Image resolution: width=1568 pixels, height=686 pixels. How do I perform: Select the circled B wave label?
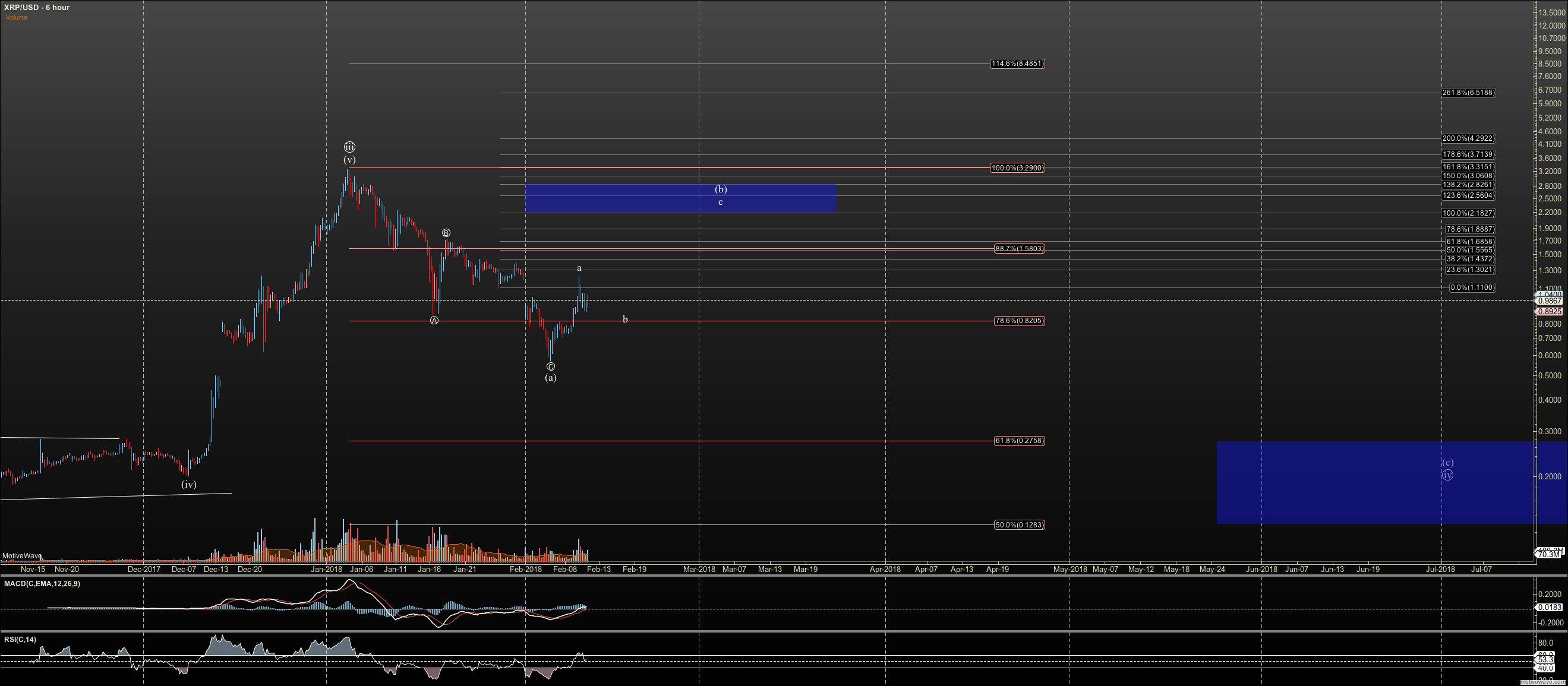pyautogui.click(x=446, y=233)
